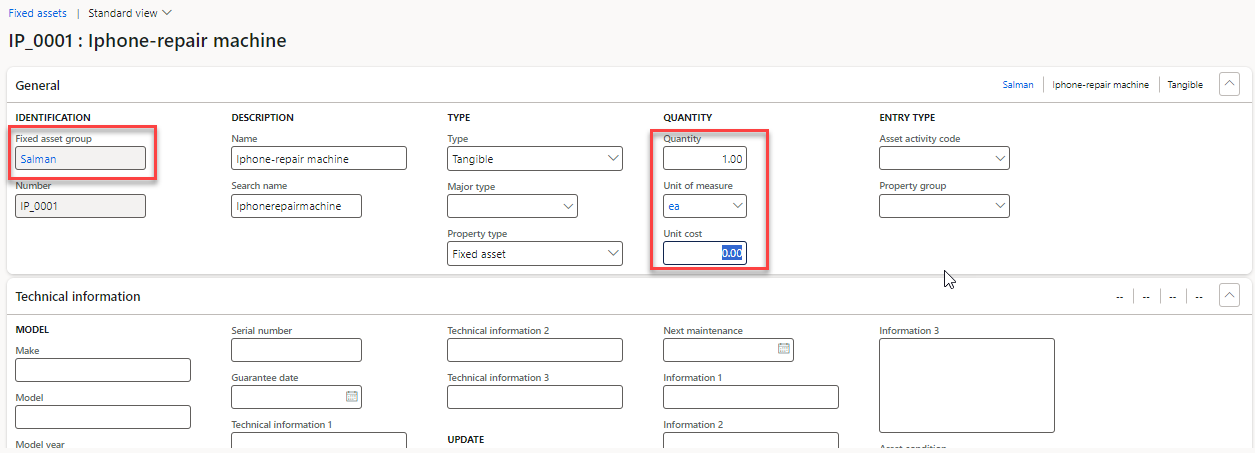
Task: Click the Technical information 2 field
Action: click(x=535, y=350)
